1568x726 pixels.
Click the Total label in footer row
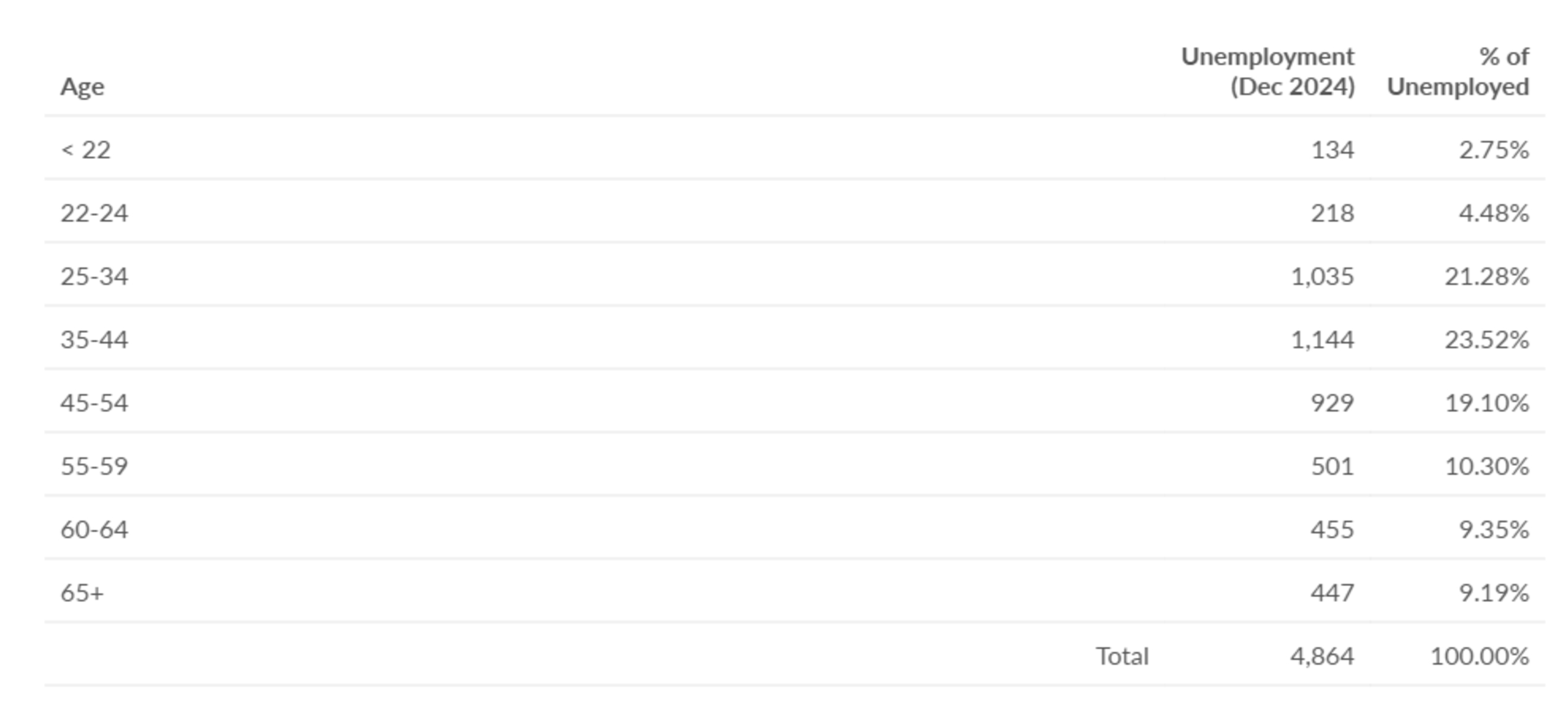click(x=1123, y=656)
